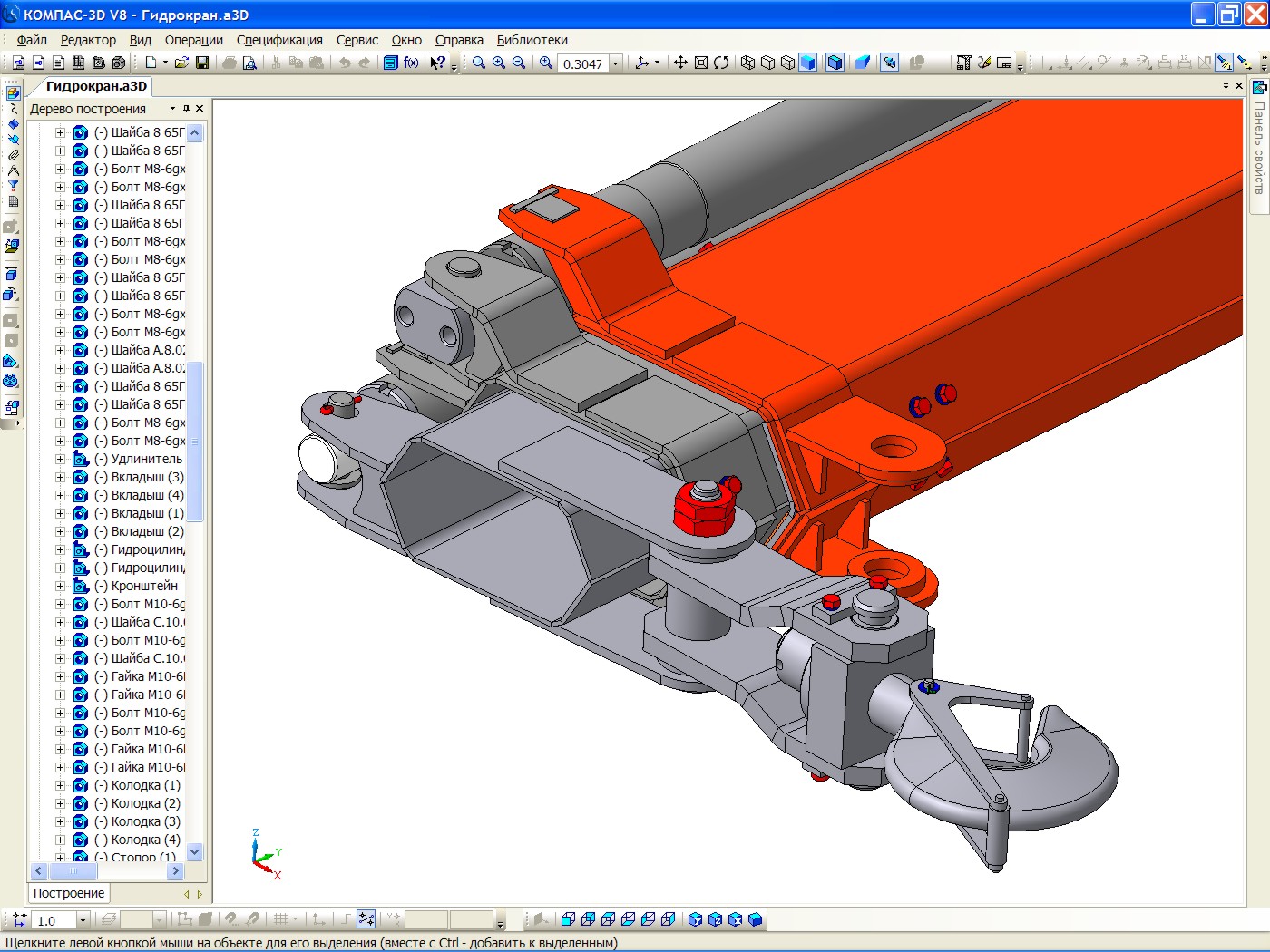Click the tree panel vertical scrollbar thumb
The image size is (1270, 952).
pos(194,441)
